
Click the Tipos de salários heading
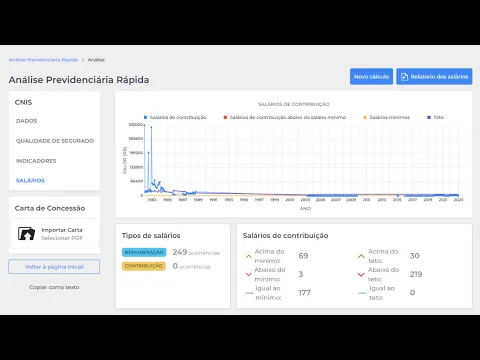point(151,236)
